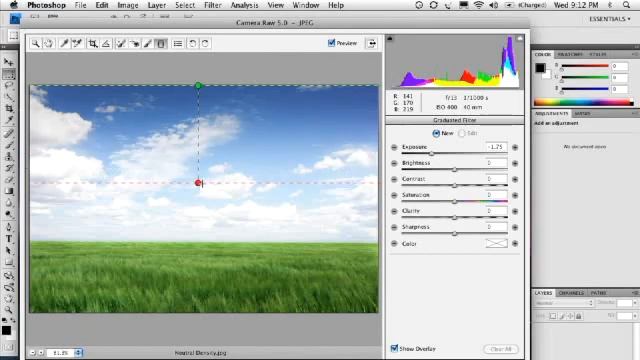Toggle shadow clipping warning on histogram
Image resolution: width=640 pixels, height=360 pixels.
click(390, 38)
